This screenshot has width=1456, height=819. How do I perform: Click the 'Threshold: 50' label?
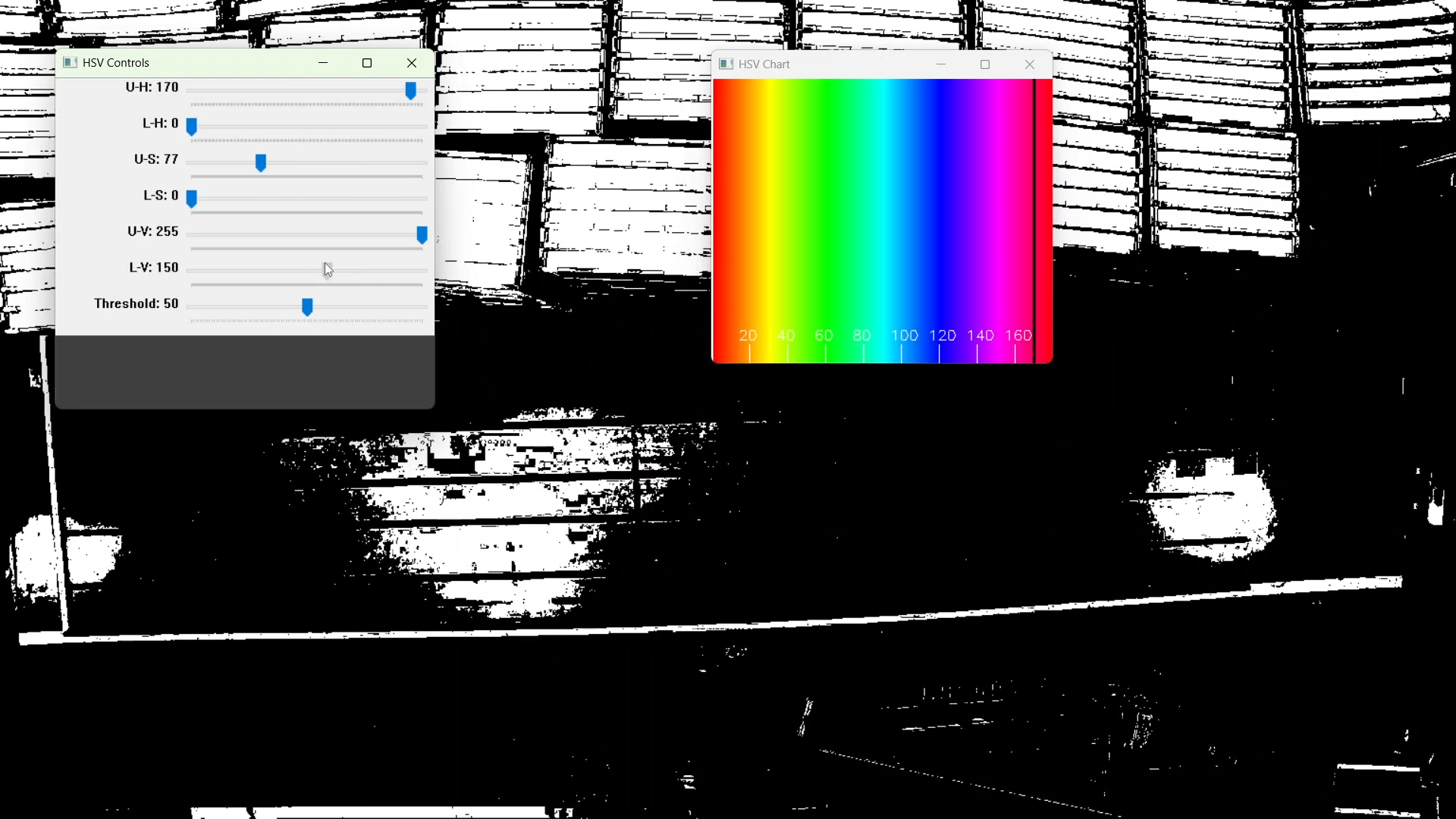pyautogui.click(x=136, y=303)
